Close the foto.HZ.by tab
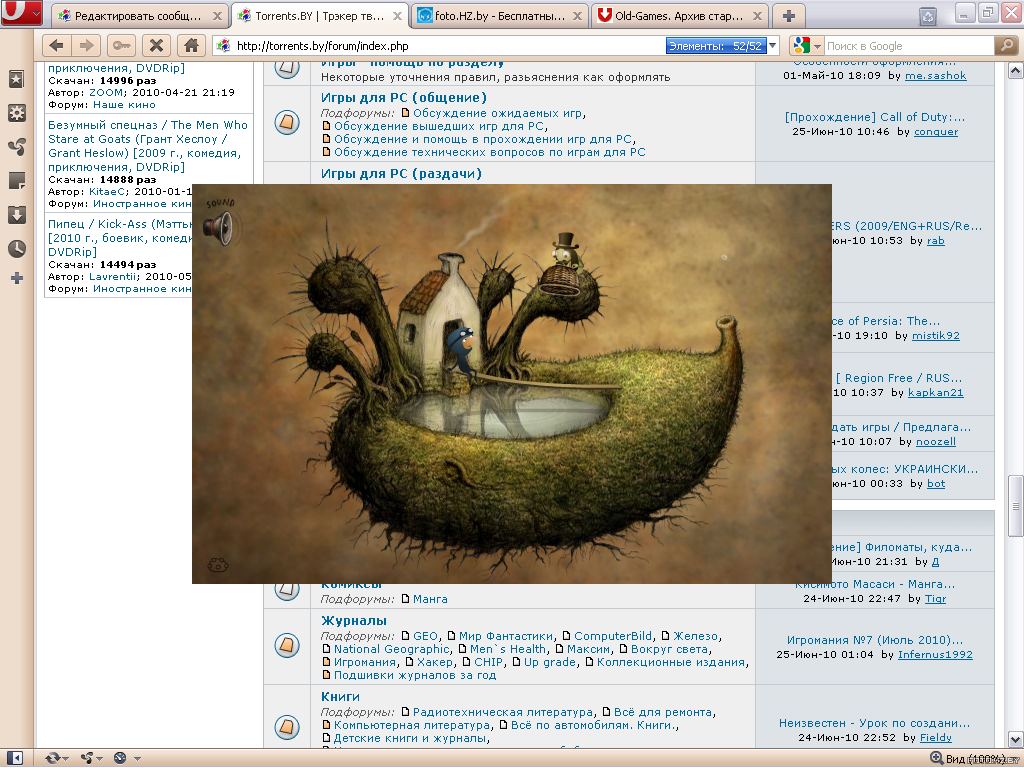1024x768 pixels. tap(577, 16)
